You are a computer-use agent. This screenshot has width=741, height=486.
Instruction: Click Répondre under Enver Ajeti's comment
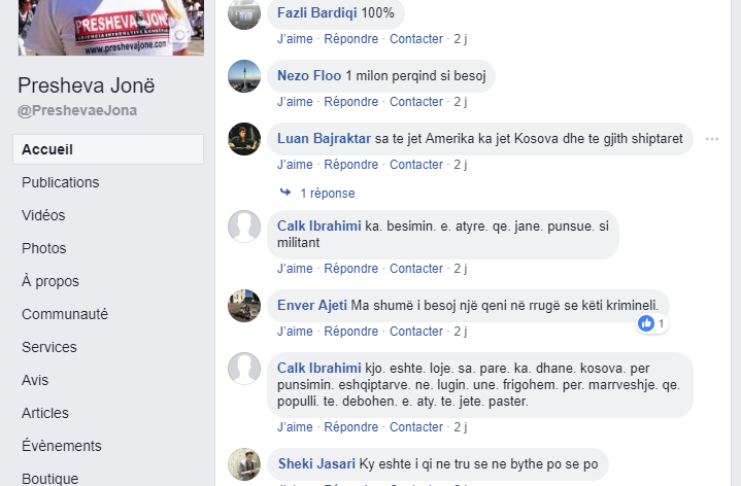(x=351, y=331)
